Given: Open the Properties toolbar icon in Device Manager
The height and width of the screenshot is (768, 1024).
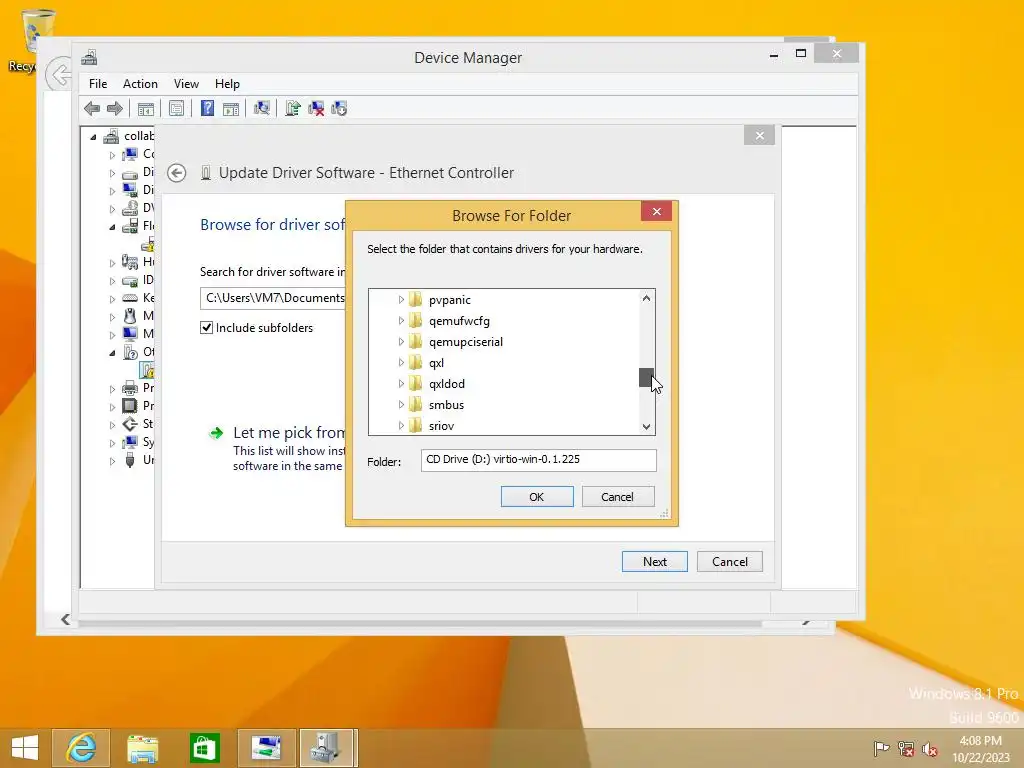Looking at the screenshot, I should [x=176, y=108].
